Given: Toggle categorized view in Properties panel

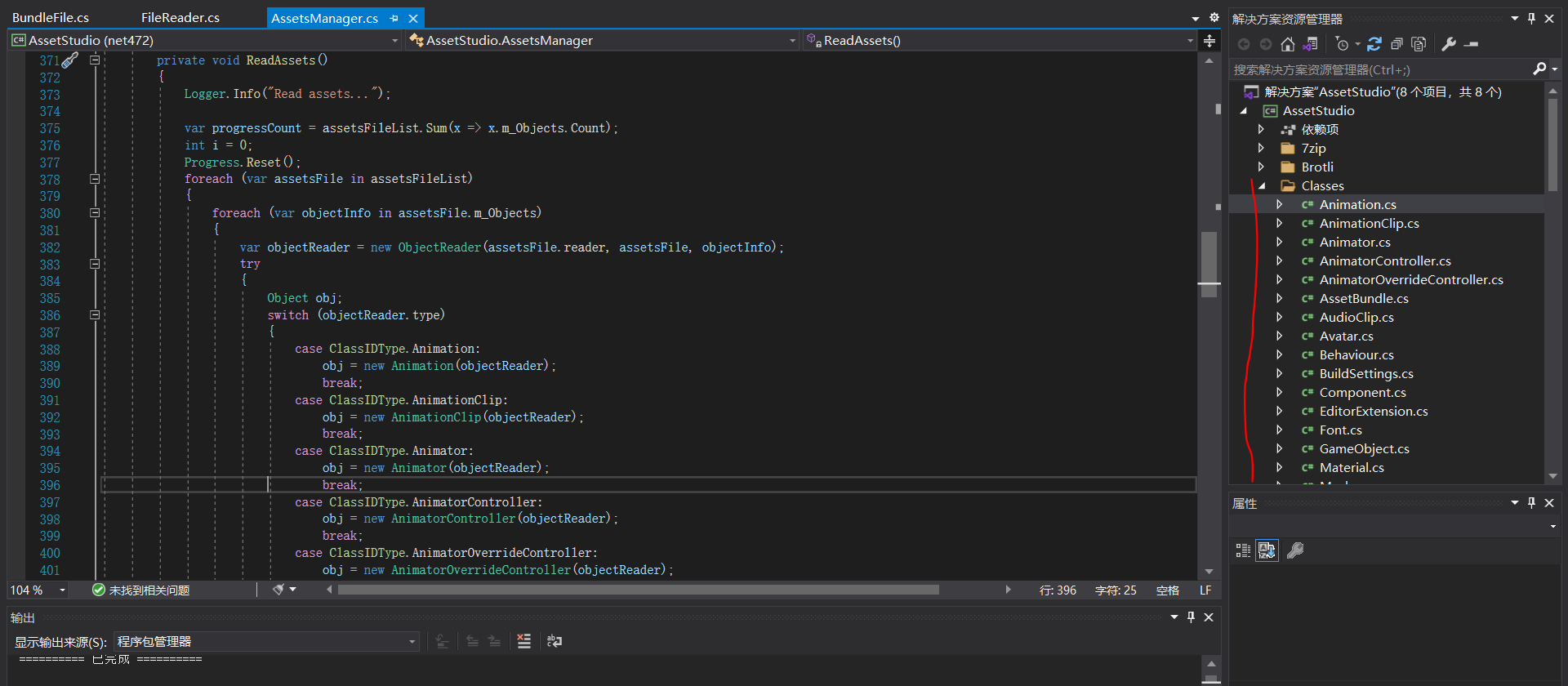Looking at the screenshot, I should [x=1243, y=550].
